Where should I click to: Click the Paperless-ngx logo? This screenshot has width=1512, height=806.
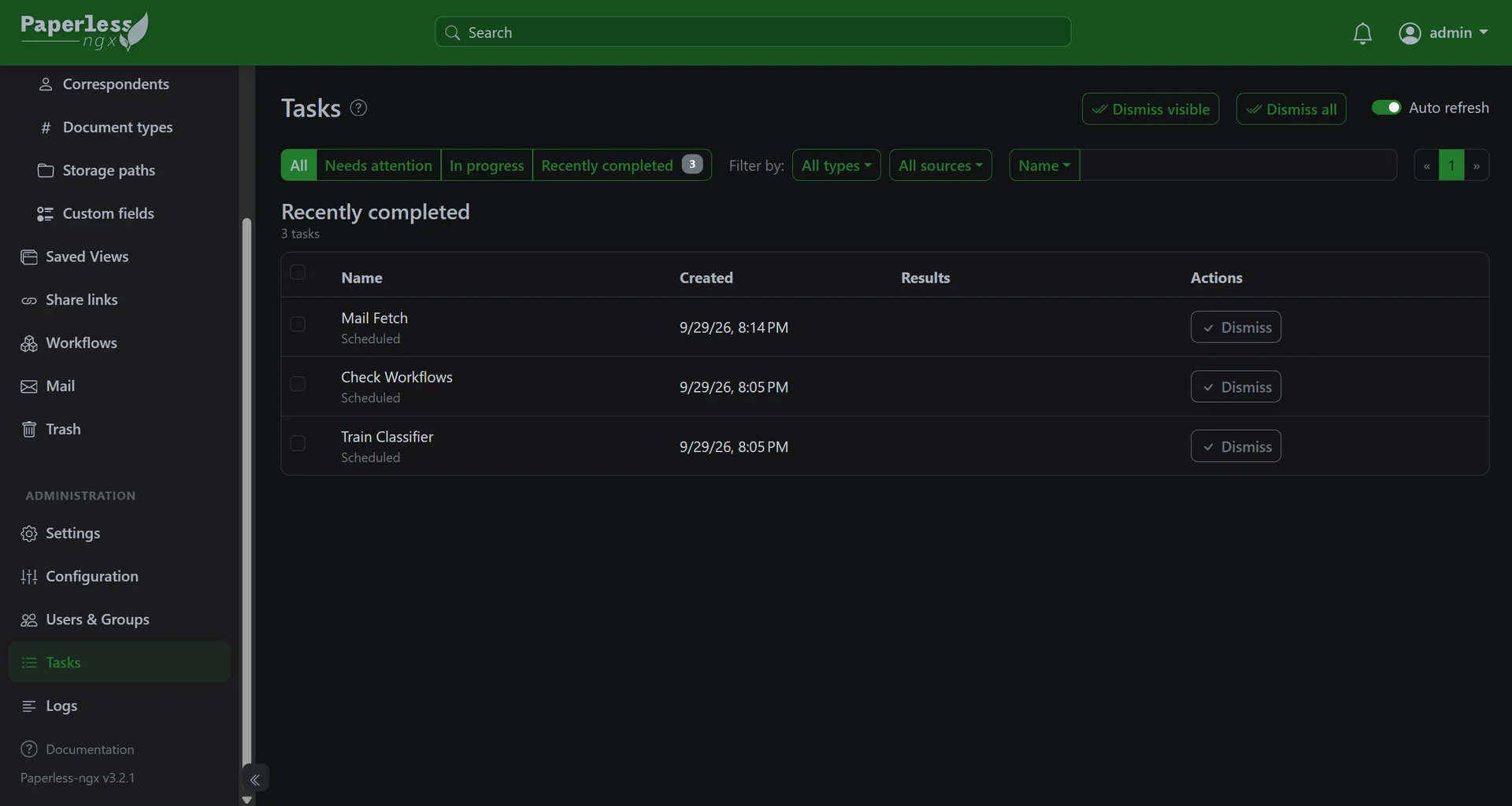[x=84, y=31]
